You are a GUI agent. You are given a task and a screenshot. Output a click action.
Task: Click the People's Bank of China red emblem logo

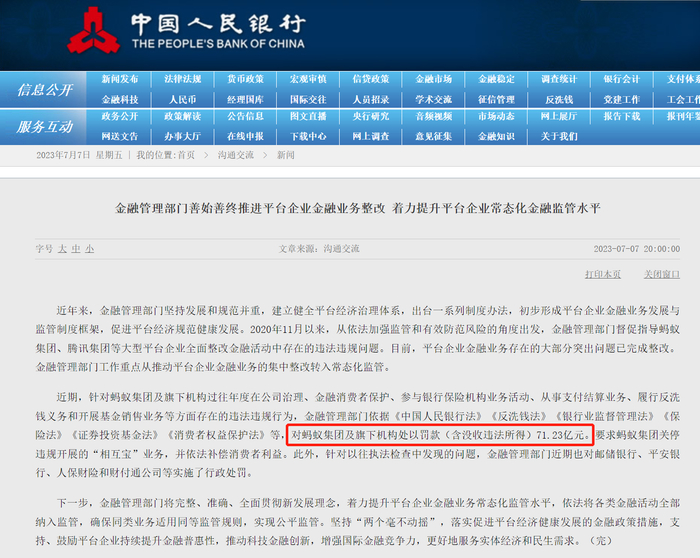coord(93,30)
